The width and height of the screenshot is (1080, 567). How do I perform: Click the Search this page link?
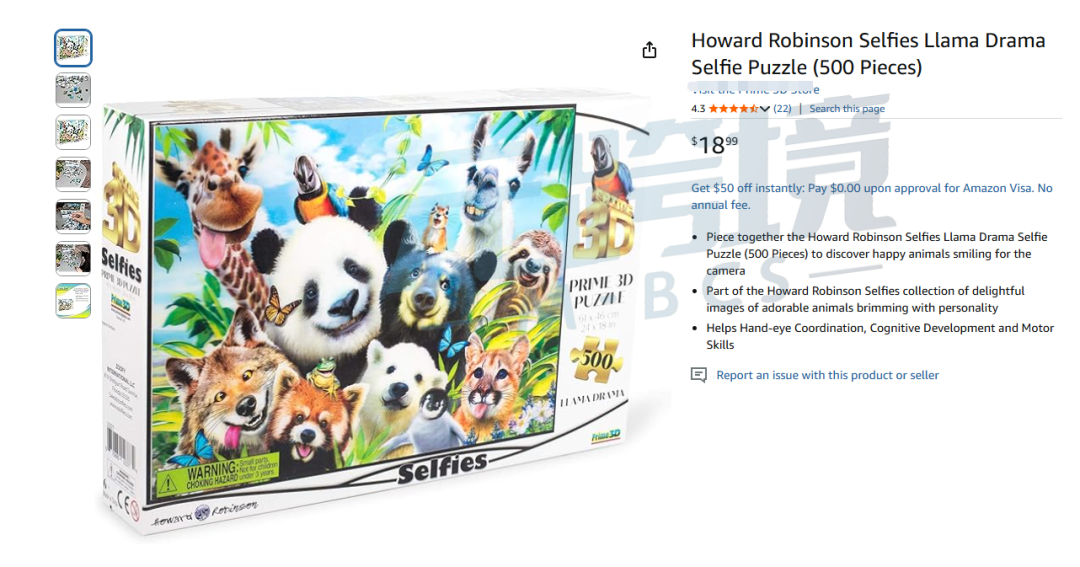pos(847,109)
